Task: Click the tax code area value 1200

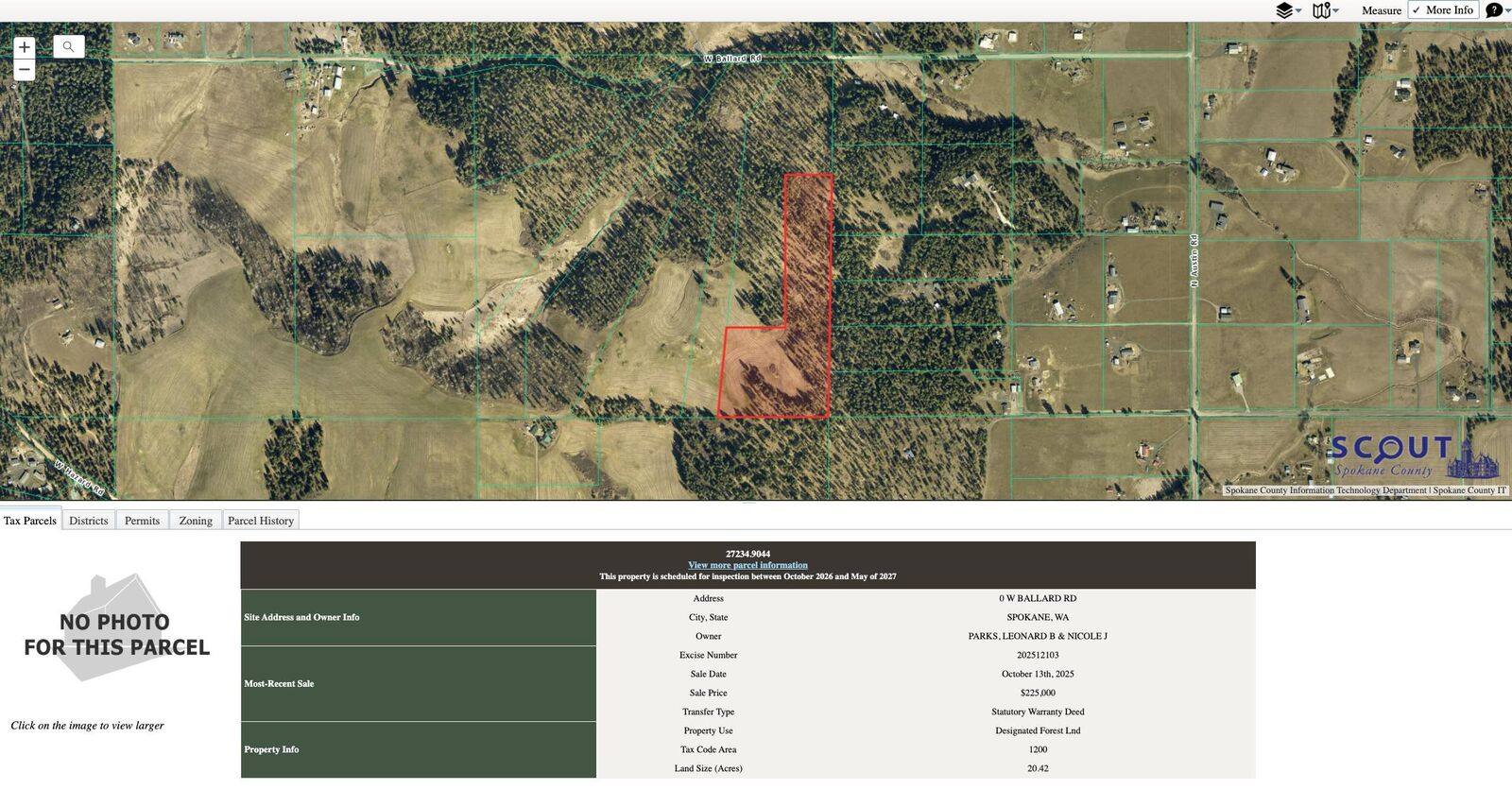Action: click(x=1038, y=749)
